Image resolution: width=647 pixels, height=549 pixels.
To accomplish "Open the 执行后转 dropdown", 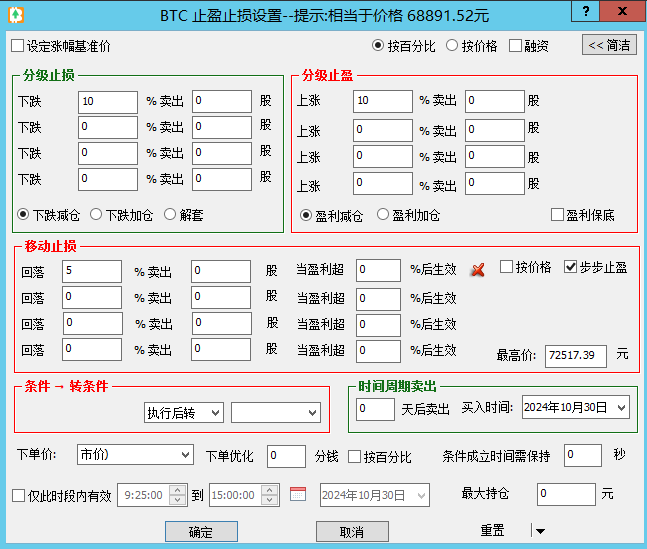I will tap(184, 412).
